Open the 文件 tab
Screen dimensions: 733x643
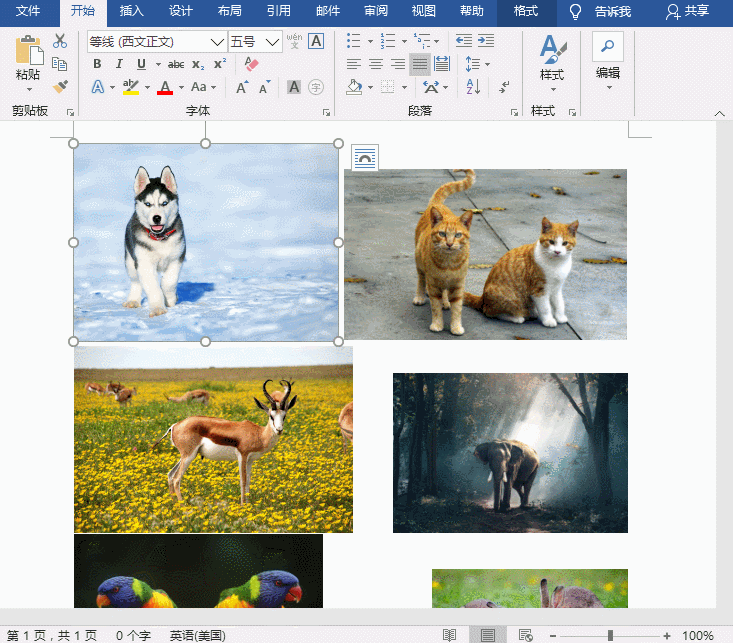(28, 11)
